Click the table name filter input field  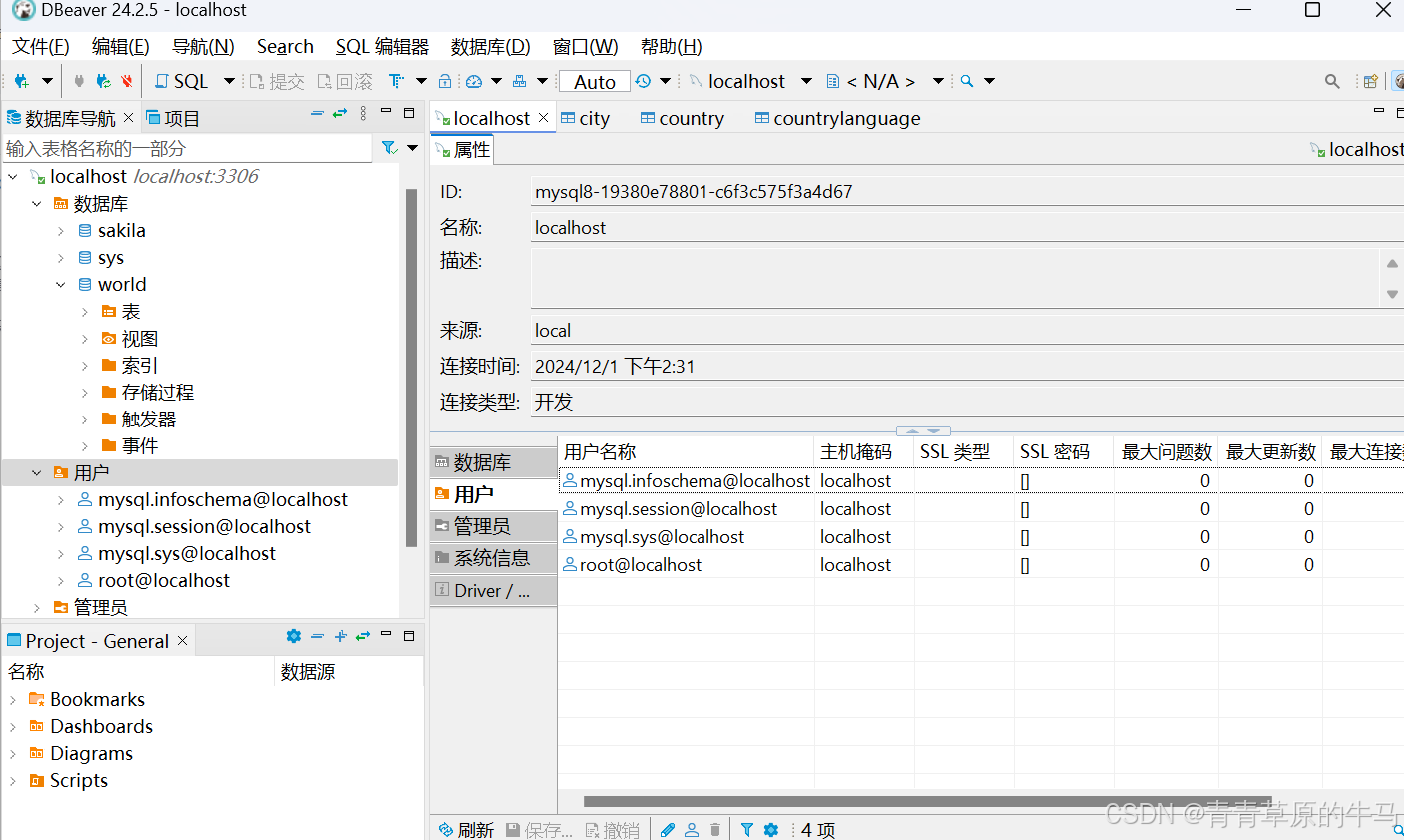188,148
